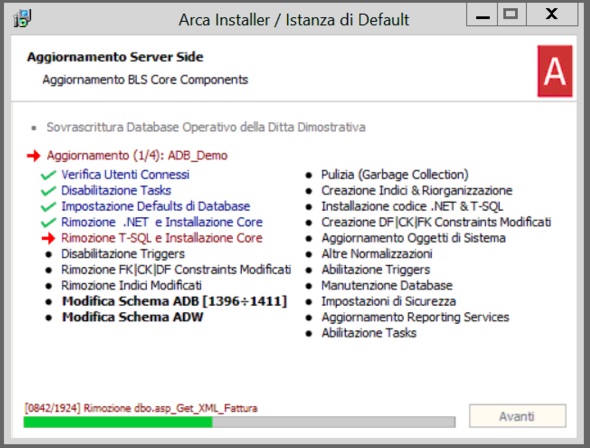The image size is (590, 448).
Task: Click 'Aggiornamento Oggetti di Sistema' step
Action: (x=413, y=238)
